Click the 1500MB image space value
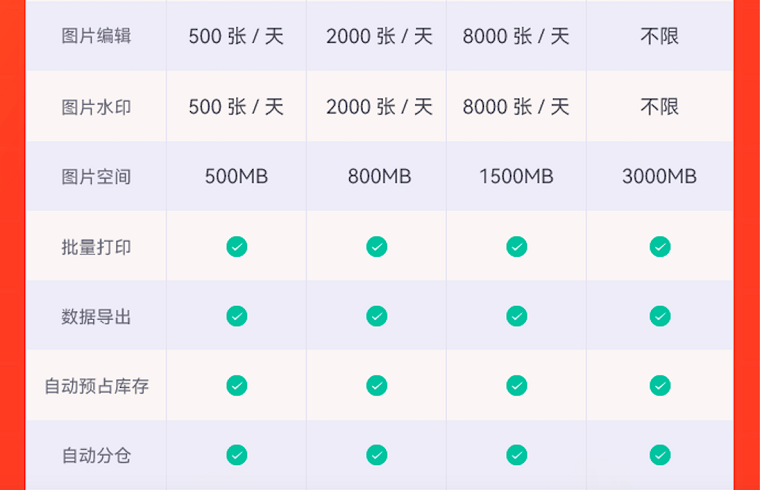The width and height of the screenshot is (760, 490). tap(516, 176)
